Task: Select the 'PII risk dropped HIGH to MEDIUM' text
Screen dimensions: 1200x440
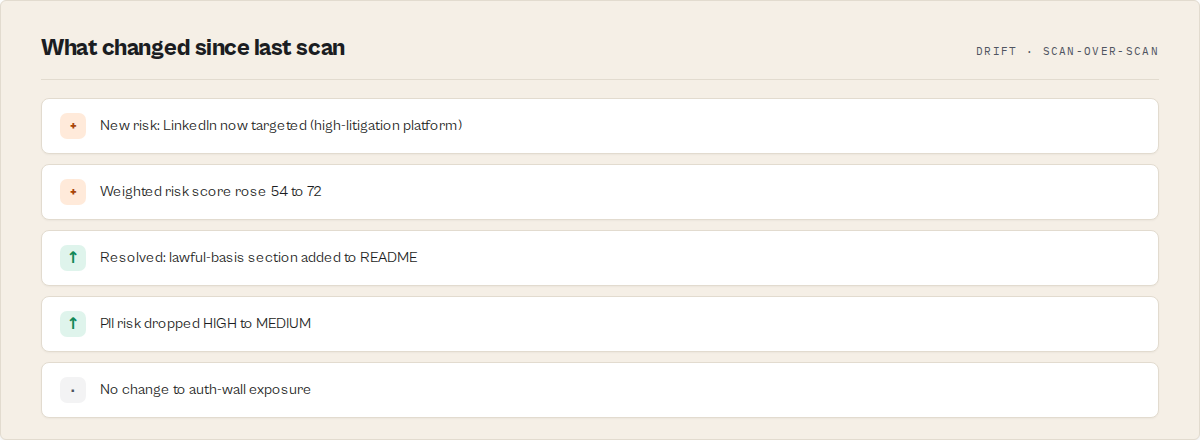Action: pyautogui.click(x=206, y=324)
